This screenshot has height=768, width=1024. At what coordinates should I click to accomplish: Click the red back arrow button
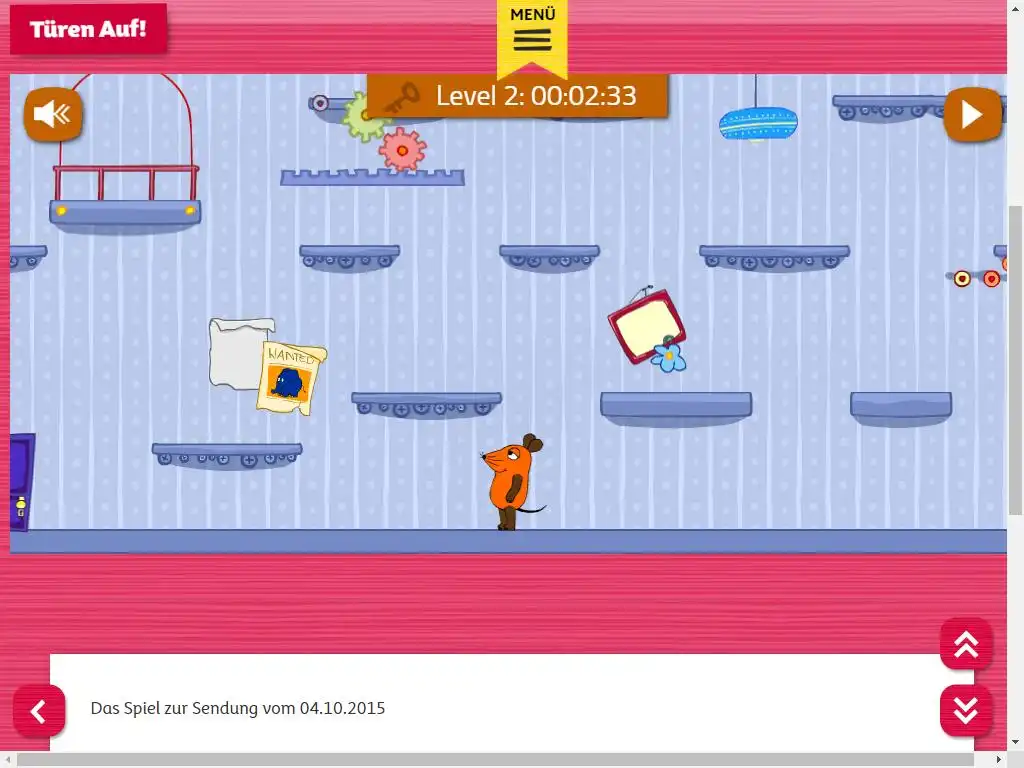[39, 711]
